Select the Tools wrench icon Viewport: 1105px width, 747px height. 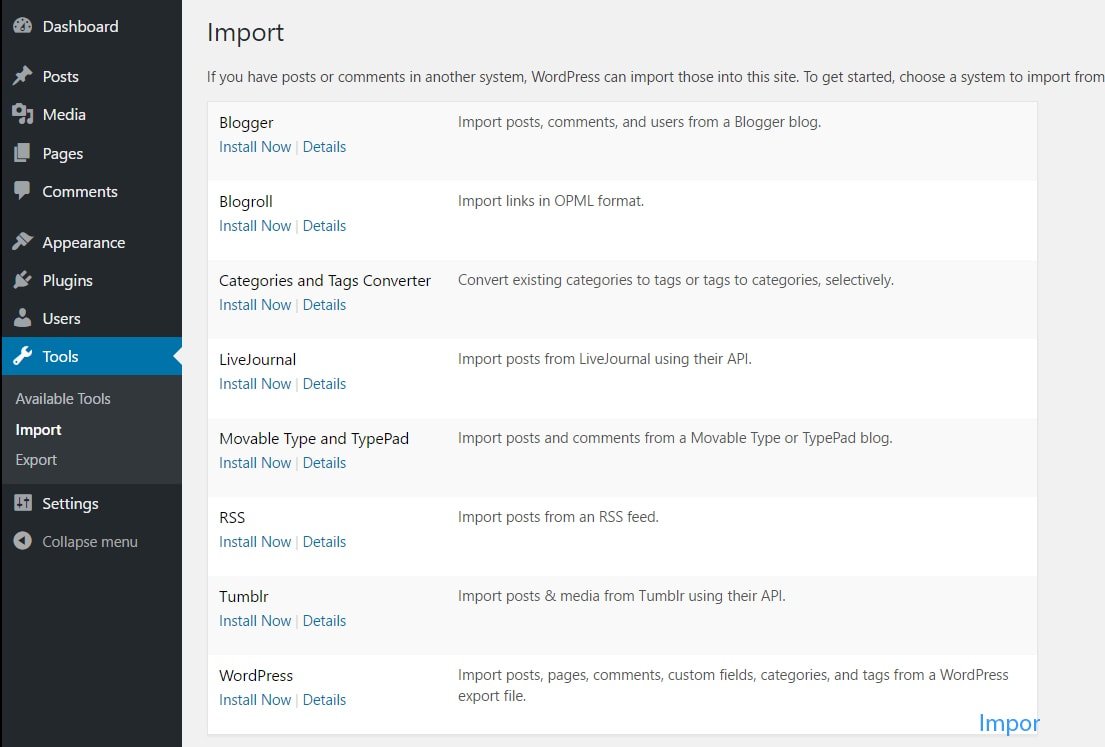tap(24, 356)
